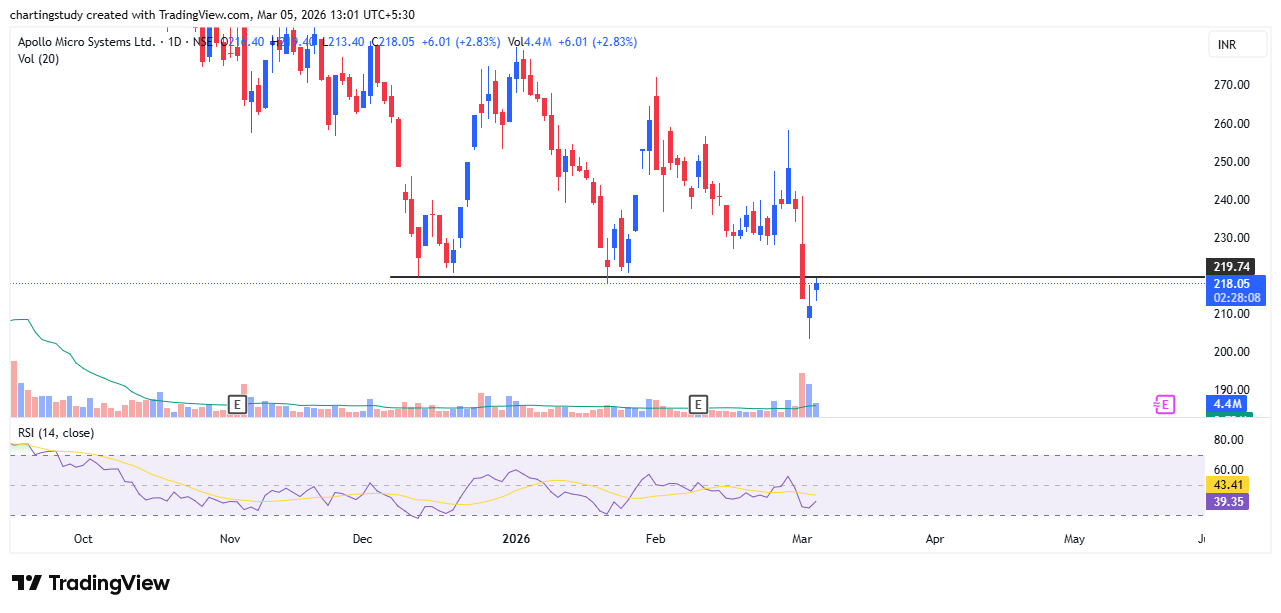This screenshot has width=1281, height=613.
Task: Click the Feb label on the time axis
Action: 655,539
